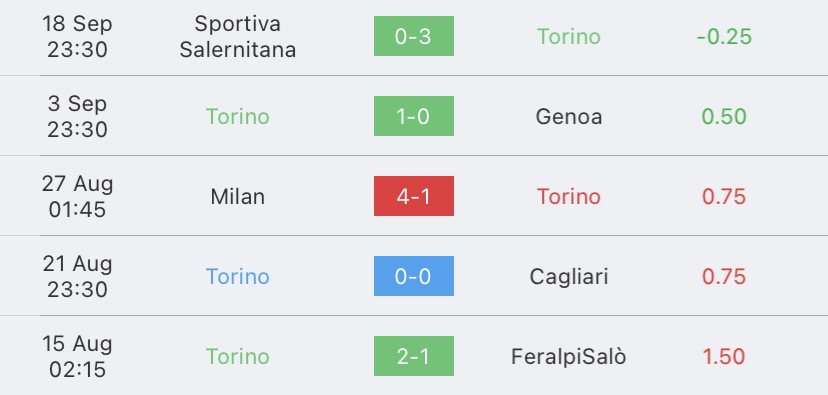Select the Genoa team name
The height and width of the screenshot is (395, 828).
click(x=569, y=117)
